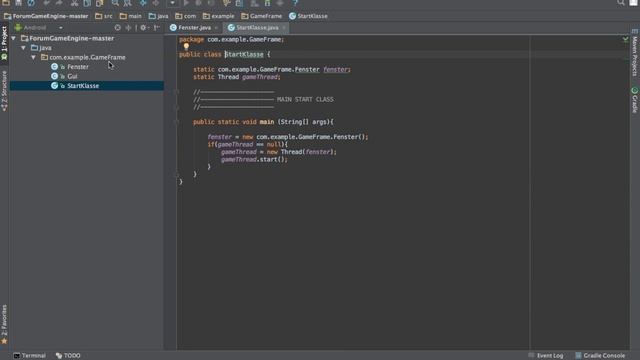
Task: Select Fenster class in project tree
Action: pos(78,67)
